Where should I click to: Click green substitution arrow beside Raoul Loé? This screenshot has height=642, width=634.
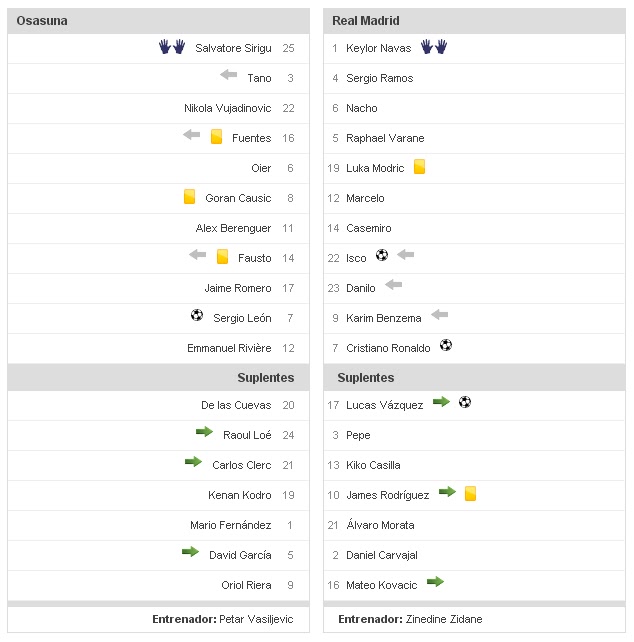tap(205, 432)
